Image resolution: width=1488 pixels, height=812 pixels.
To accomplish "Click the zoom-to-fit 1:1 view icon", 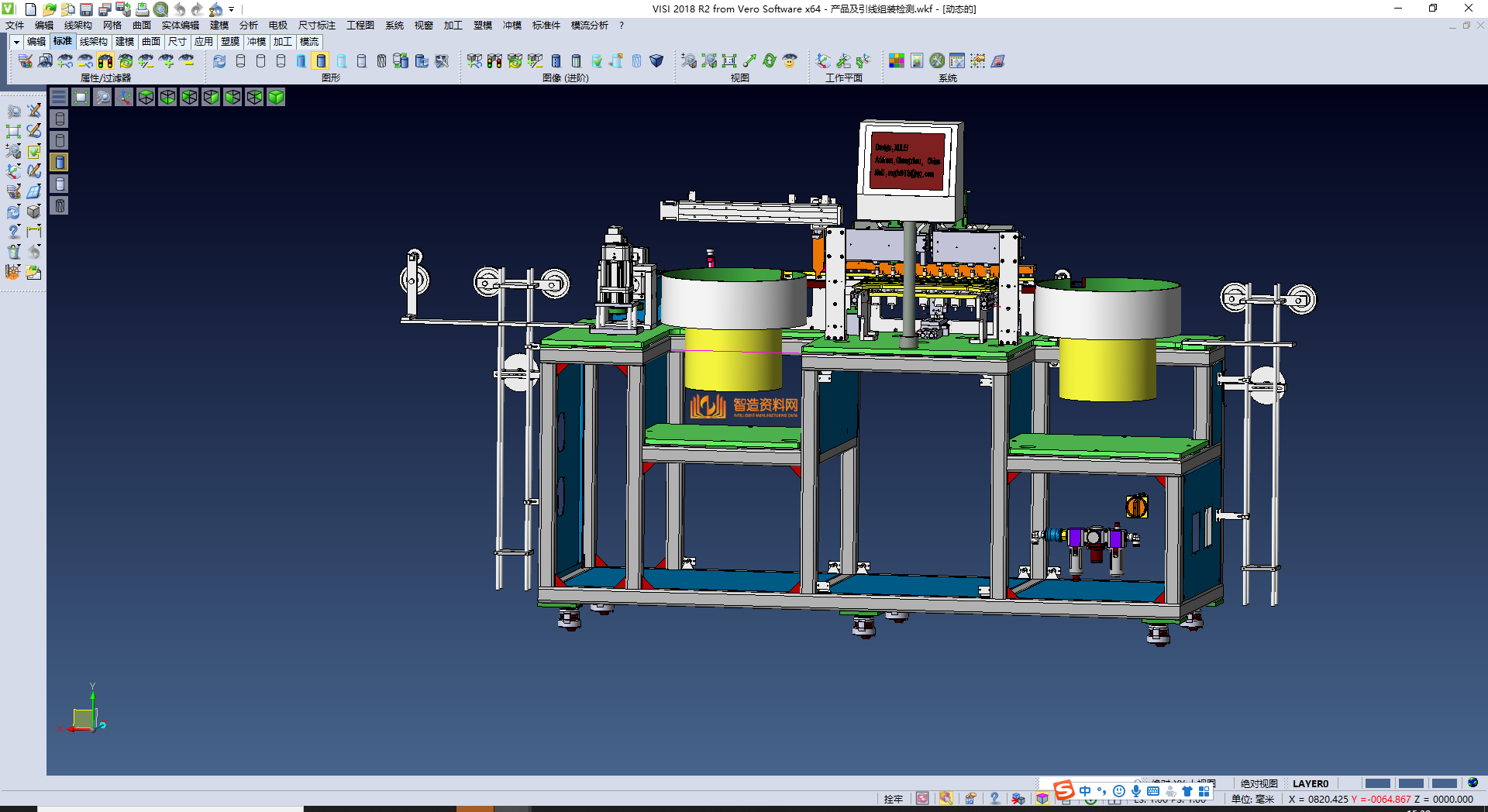I will tap(729, 61).
